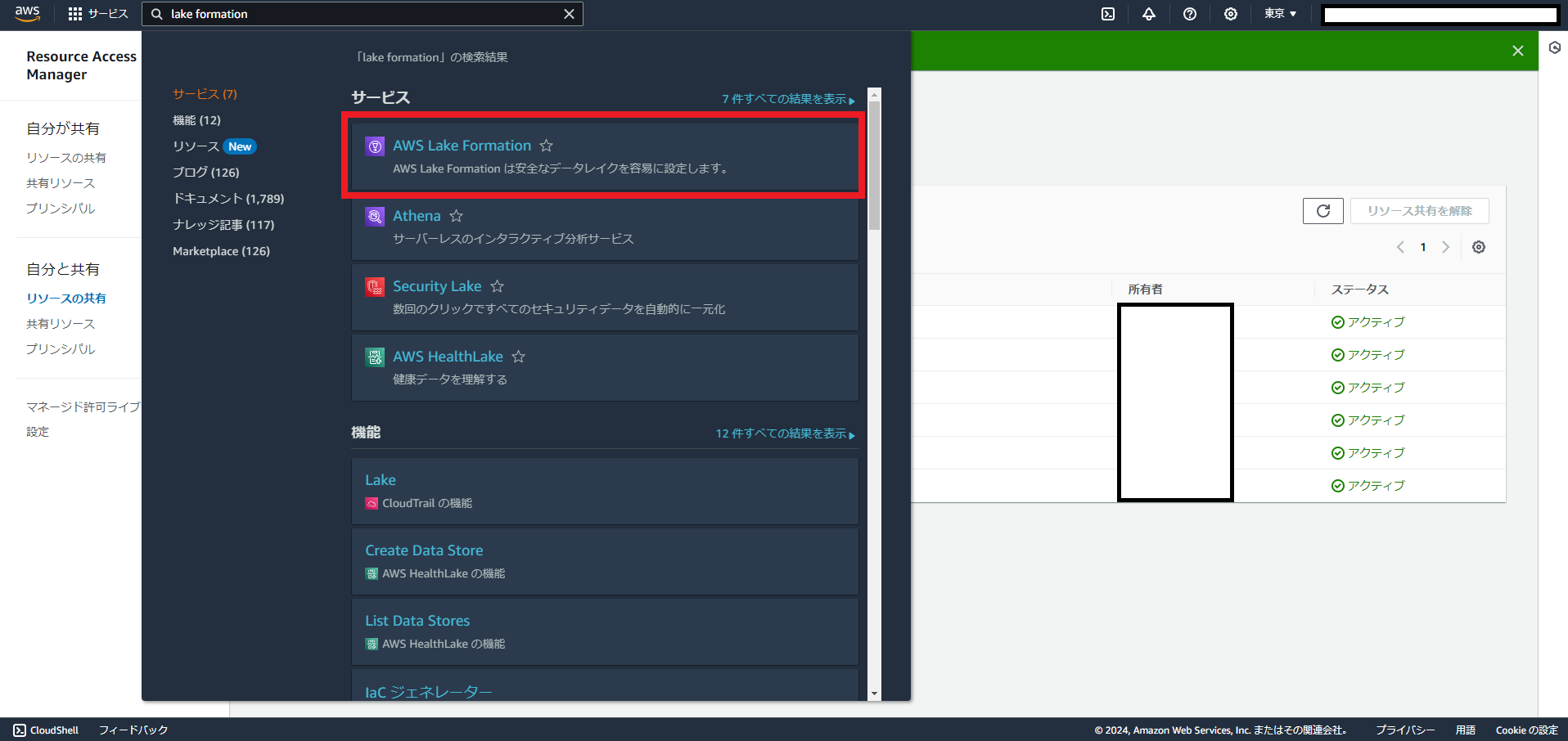Show all 7 service results
This screenshot has width=1568, height=741.
pyautogui.click(x=788, y=99)
